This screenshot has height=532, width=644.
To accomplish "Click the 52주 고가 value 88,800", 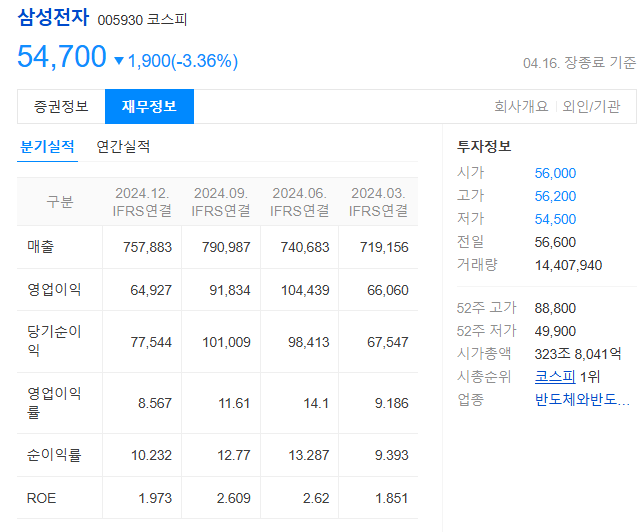I will (555, 308).
